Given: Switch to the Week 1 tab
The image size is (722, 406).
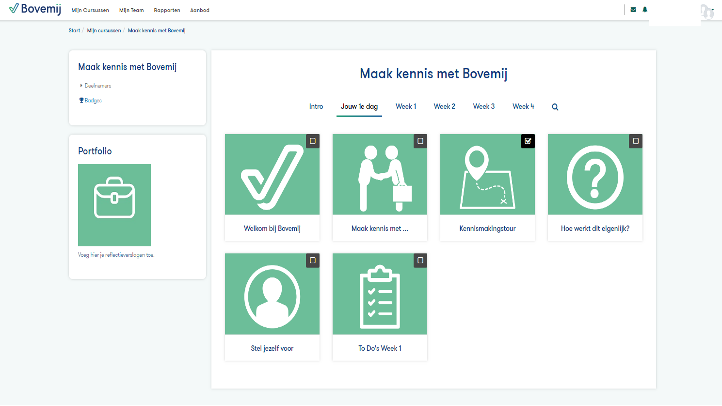Looking at the screenshot, I should 406,106.
